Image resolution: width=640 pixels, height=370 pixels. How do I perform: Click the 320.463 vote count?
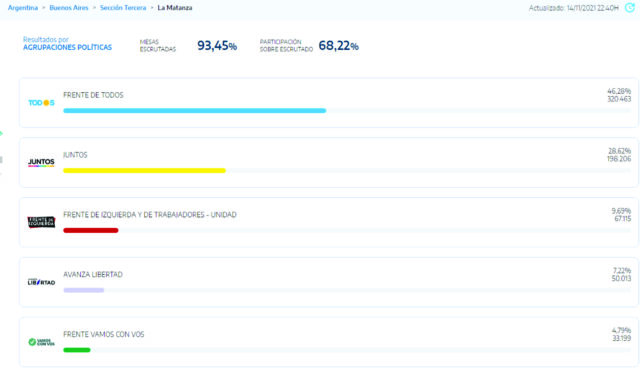619,99
